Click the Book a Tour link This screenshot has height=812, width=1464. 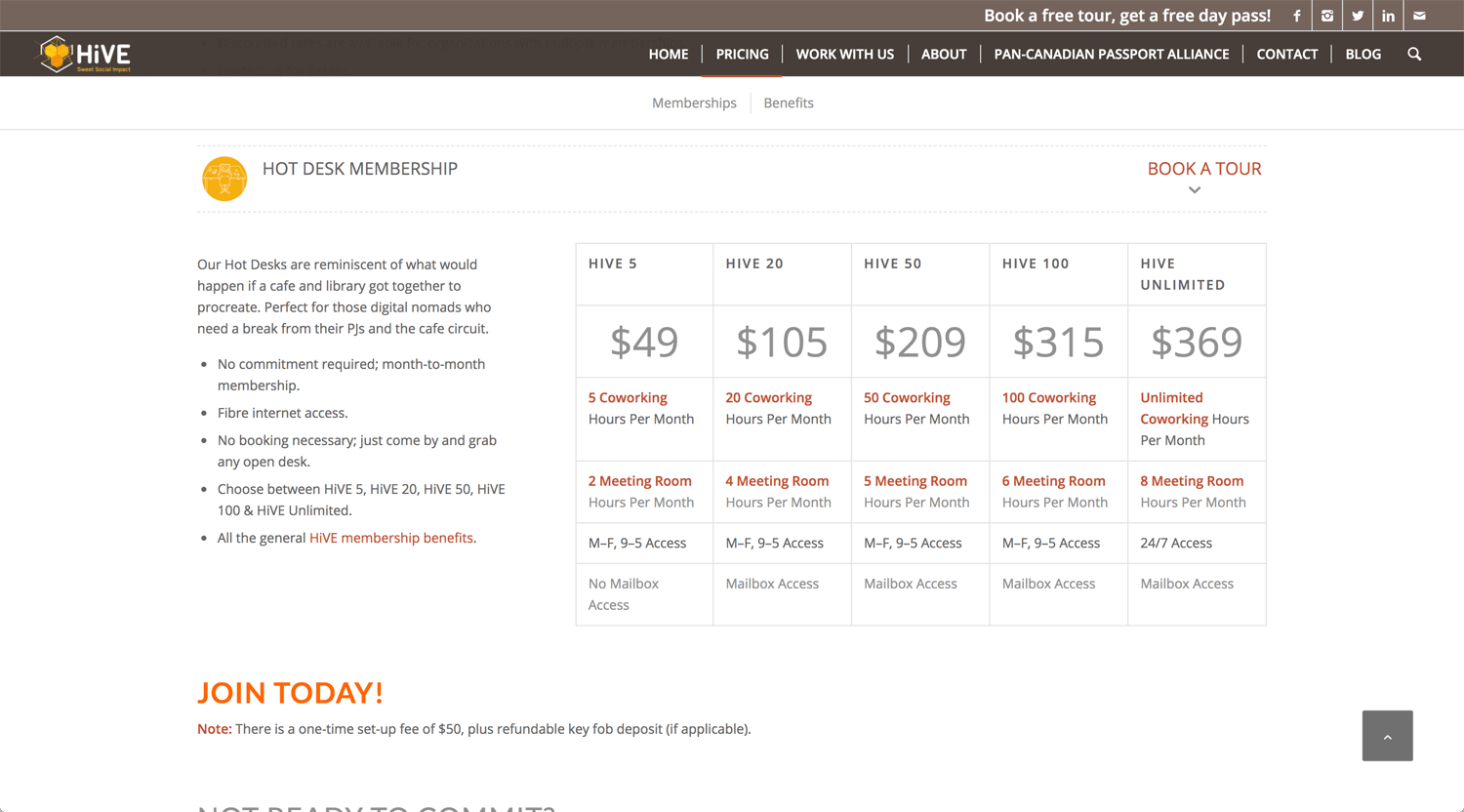(x=1204, y=169)
